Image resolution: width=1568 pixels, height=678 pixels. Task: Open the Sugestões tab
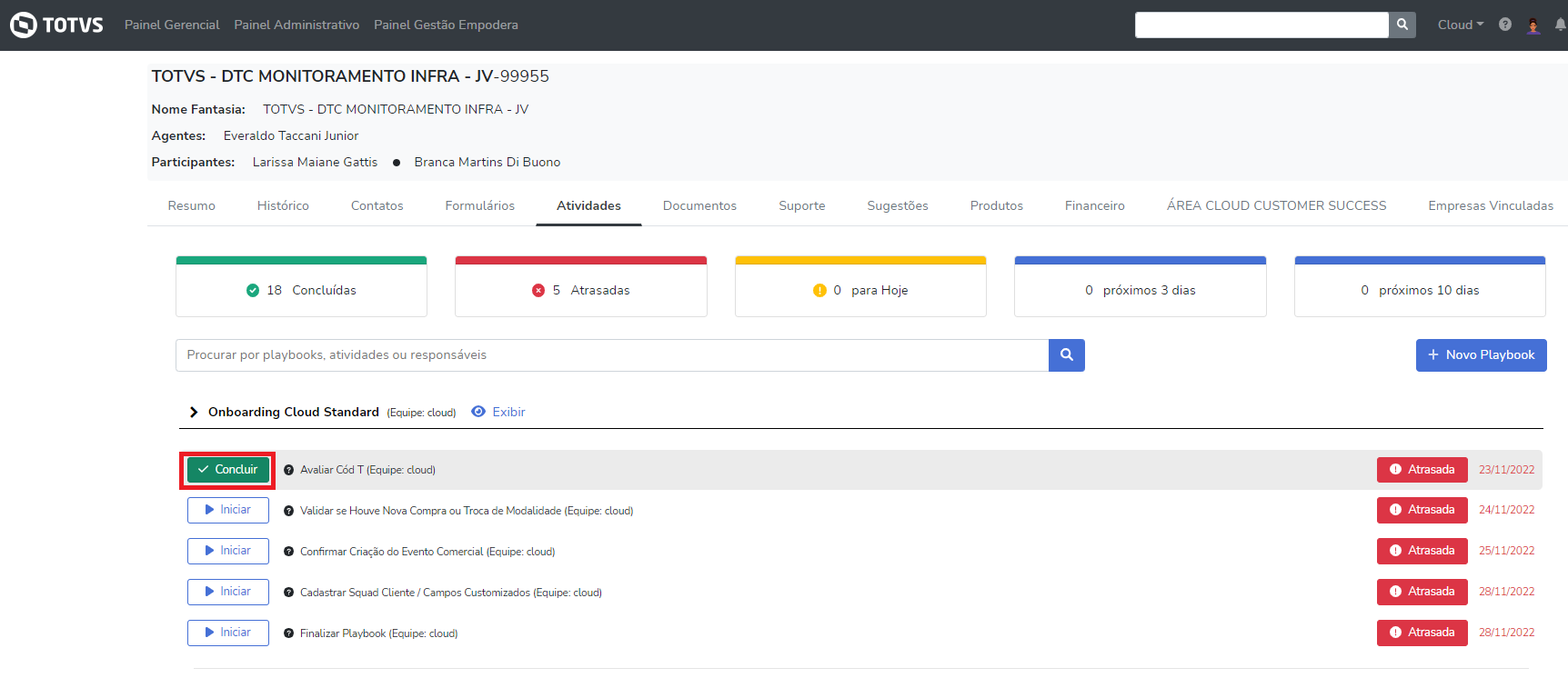click(898, 205)
